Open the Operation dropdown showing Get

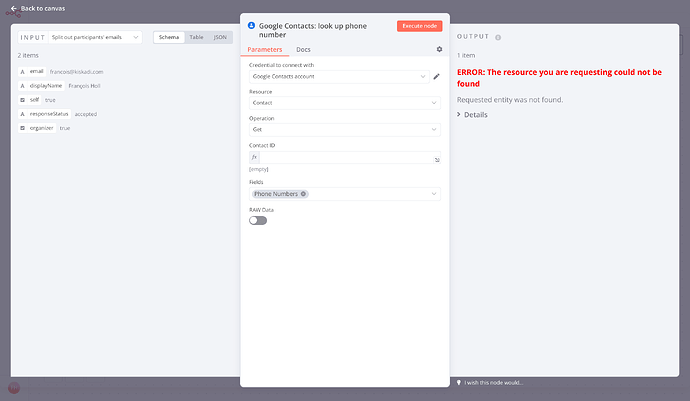click(345, 129)
